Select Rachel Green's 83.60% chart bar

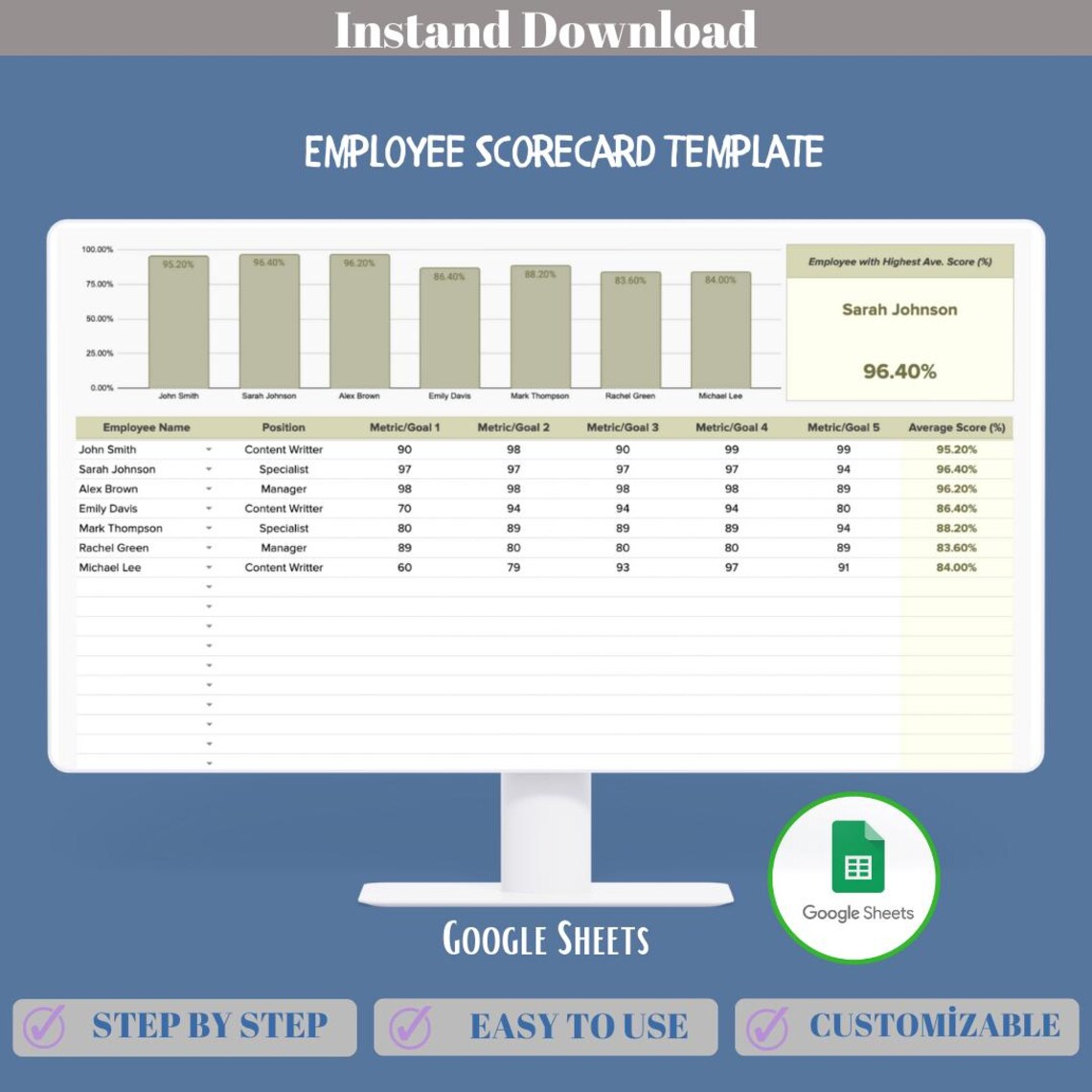[631, 330]
